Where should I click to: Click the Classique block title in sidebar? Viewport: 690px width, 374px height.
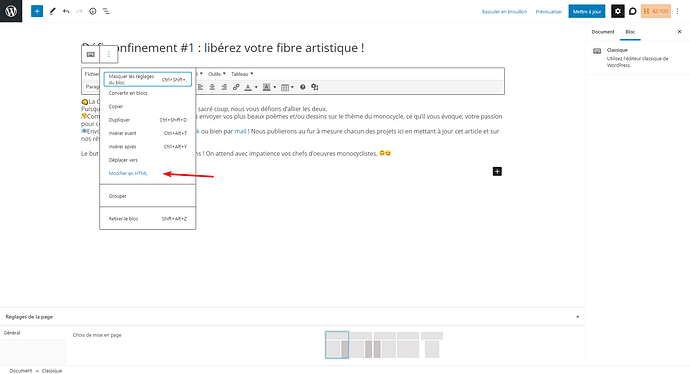coord(617,50)
